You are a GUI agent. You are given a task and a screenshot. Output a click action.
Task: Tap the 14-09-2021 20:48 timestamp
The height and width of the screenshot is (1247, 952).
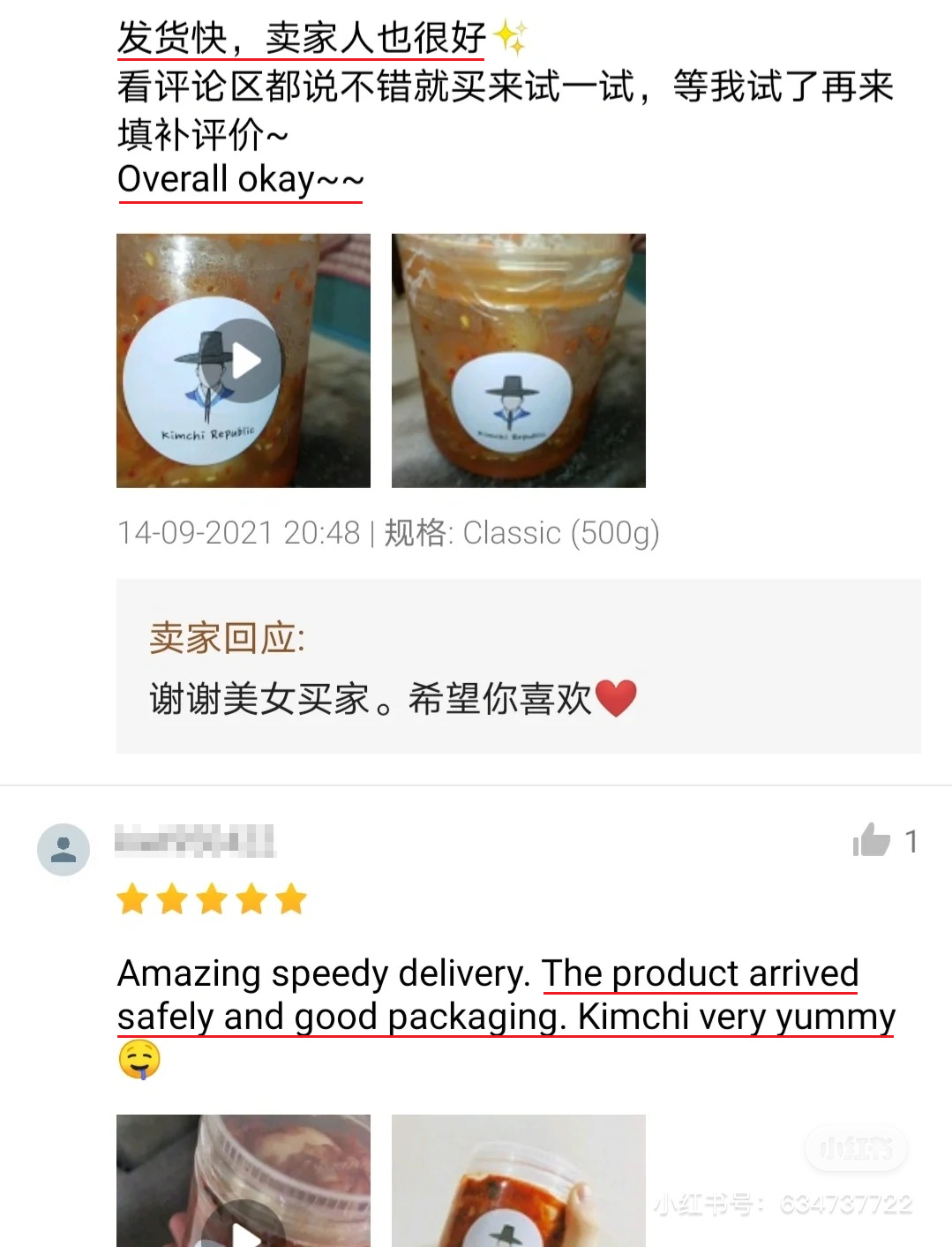pyautogui.click(x=239, y=533)
